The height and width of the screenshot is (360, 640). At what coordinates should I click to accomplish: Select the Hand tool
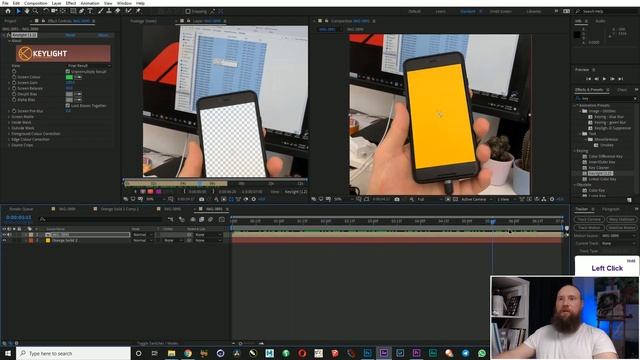pyautogui.click(x=27, y=11)
